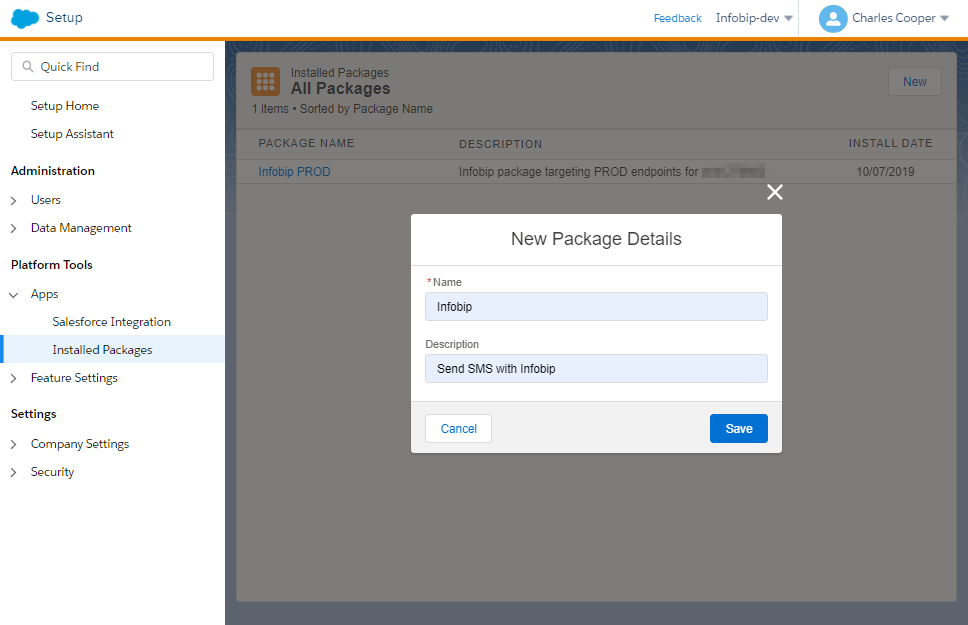Close the dialog with the X icon
The height and width of the screenshot is (625, 968).
click(x=774, y=192)
